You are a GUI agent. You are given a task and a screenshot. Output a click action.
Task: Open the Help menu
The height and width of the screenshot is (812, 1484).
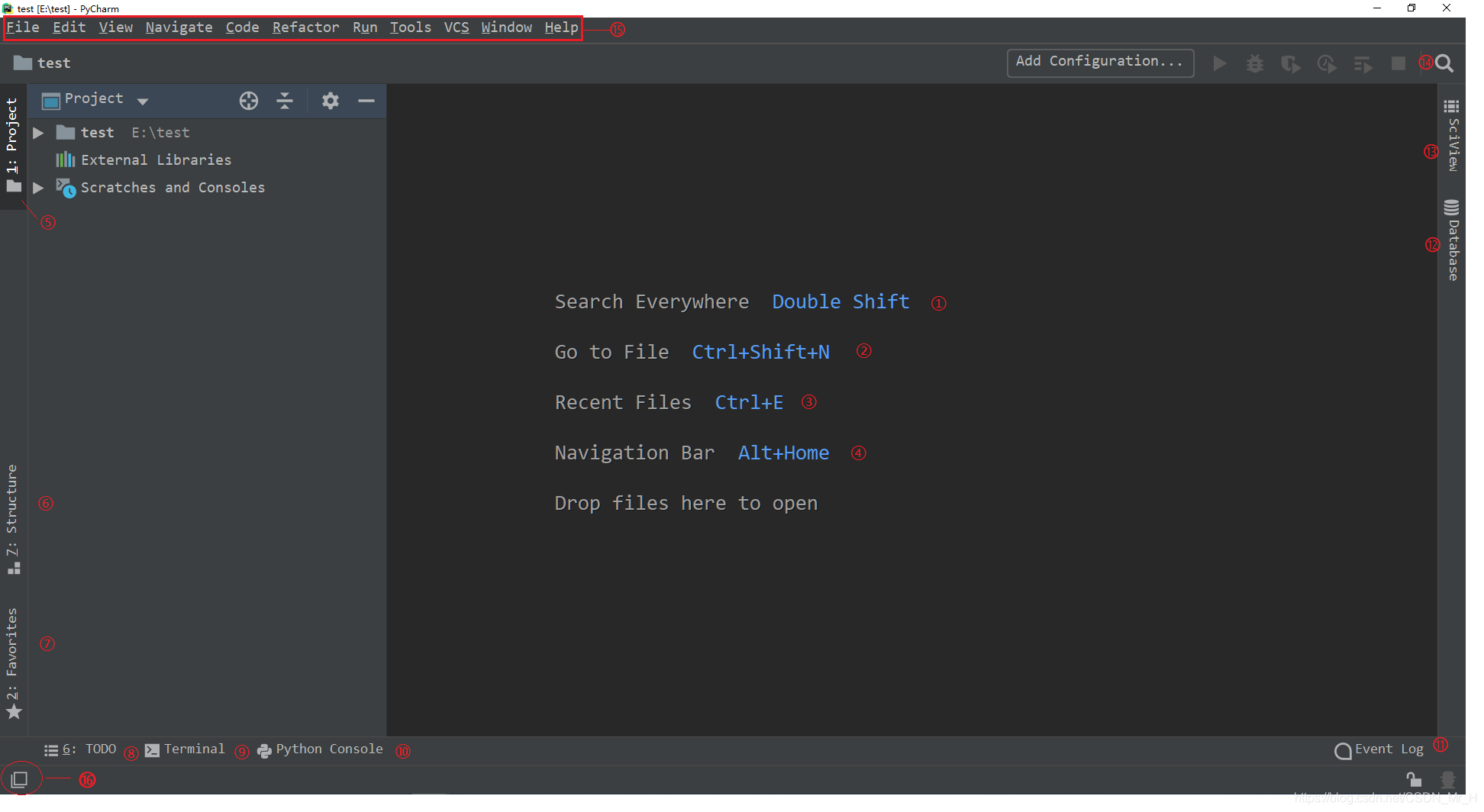click(x=561, y=27)
